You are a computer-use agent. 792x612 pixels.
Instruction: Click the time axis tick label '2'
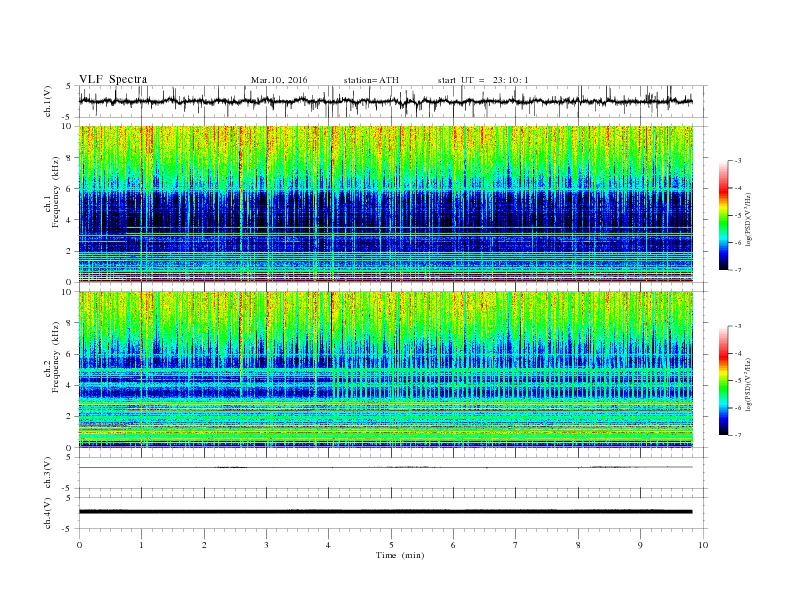[204, 545]
